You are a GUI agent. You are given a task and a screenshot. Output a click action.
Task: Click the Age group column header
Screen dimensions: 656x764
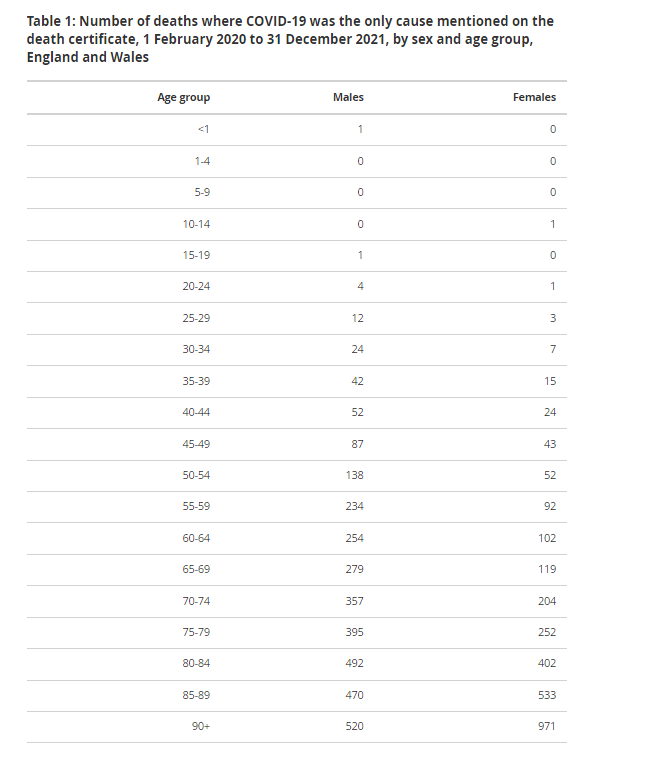tap(184, 98)
